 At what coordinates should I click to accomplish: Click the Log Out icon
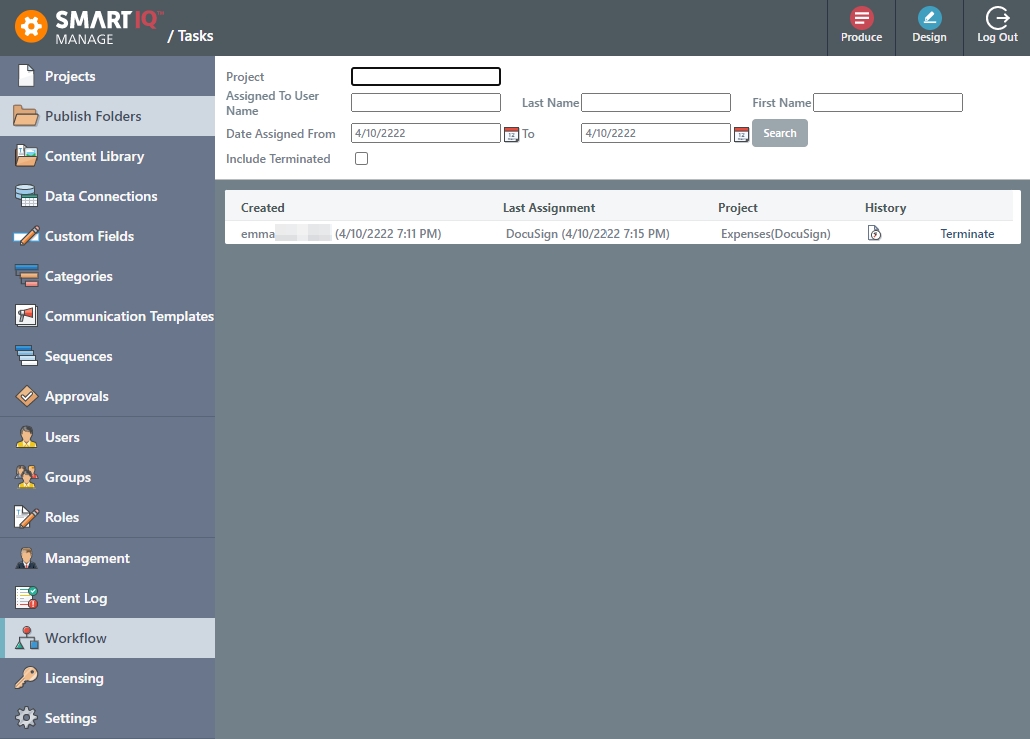997,18
